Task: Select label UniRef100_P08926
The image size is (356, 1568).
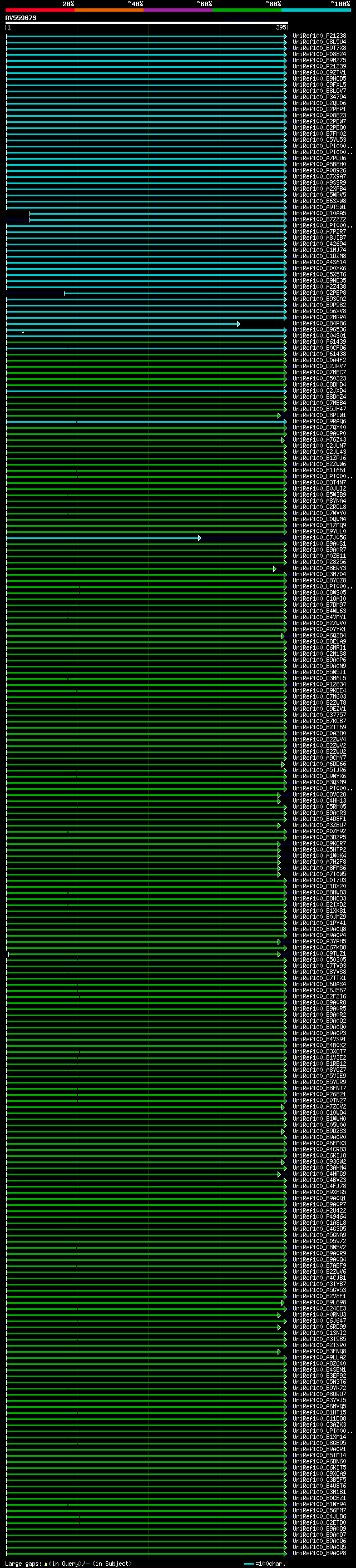Action: 319,170
